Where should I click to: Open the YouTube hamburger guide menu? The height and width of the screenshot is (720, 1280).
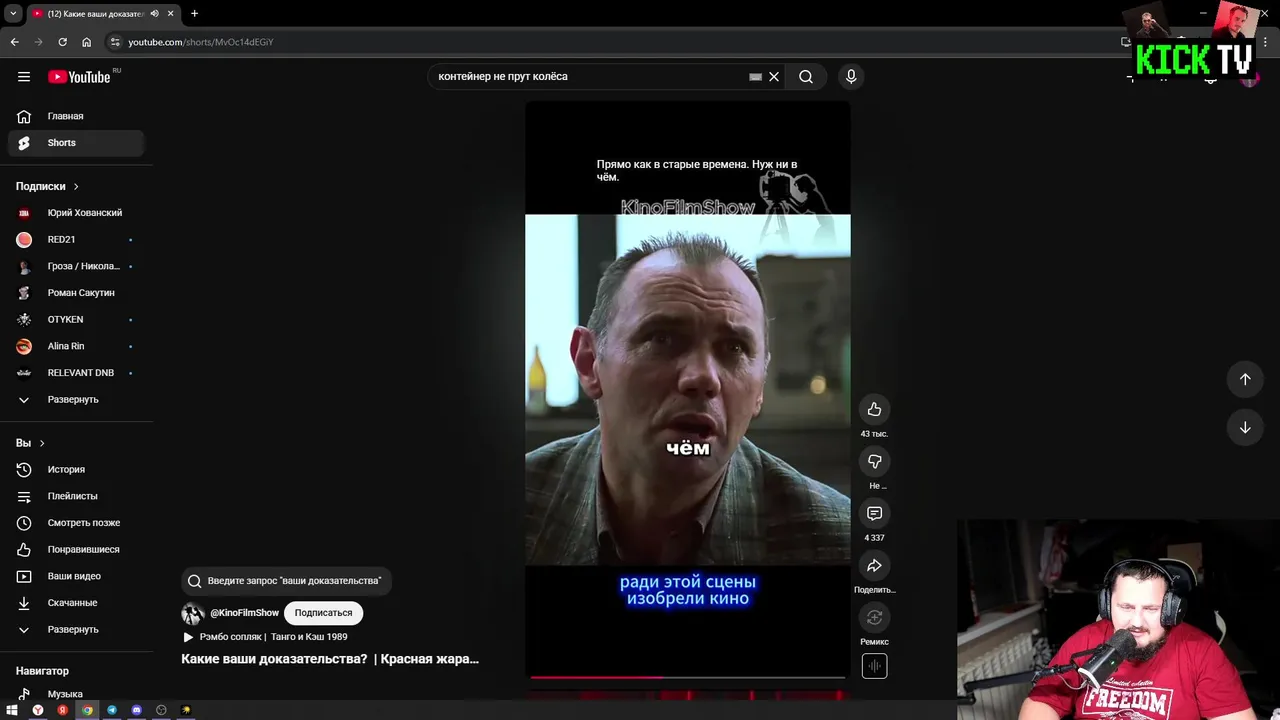24,77
